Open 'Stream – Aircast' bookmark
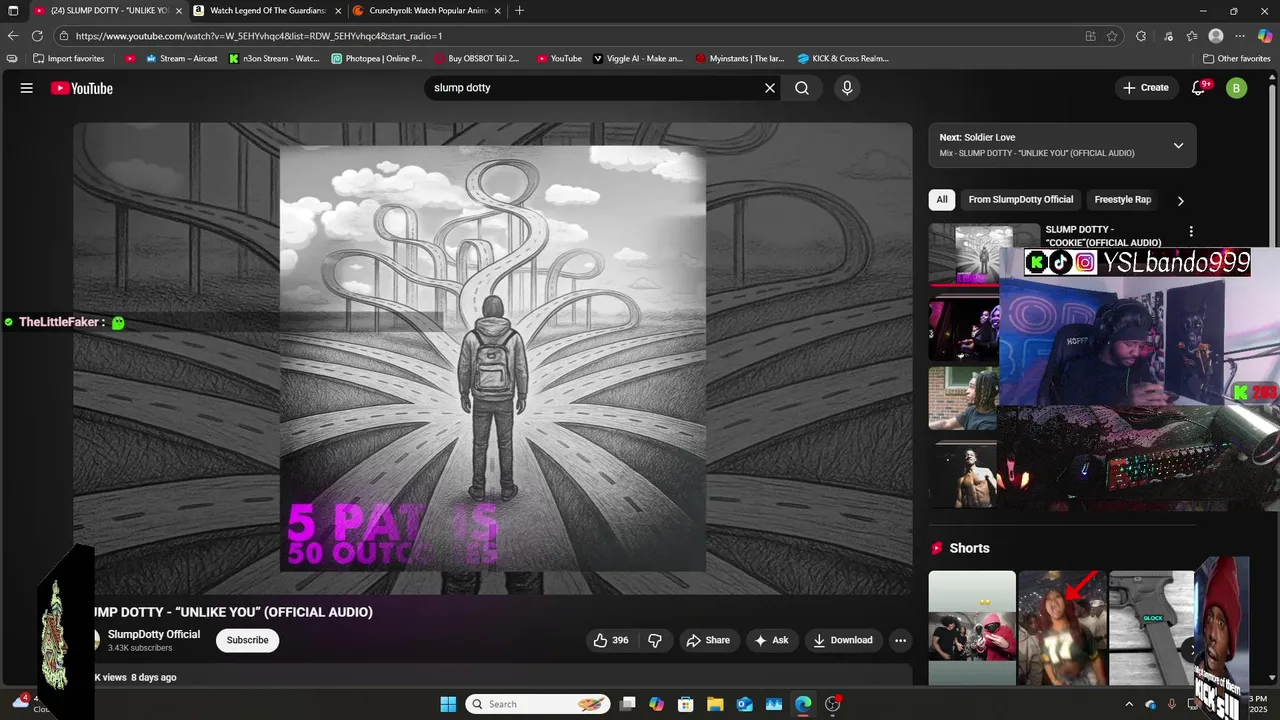The image size is (1280, 720). (x=181, y=59)
